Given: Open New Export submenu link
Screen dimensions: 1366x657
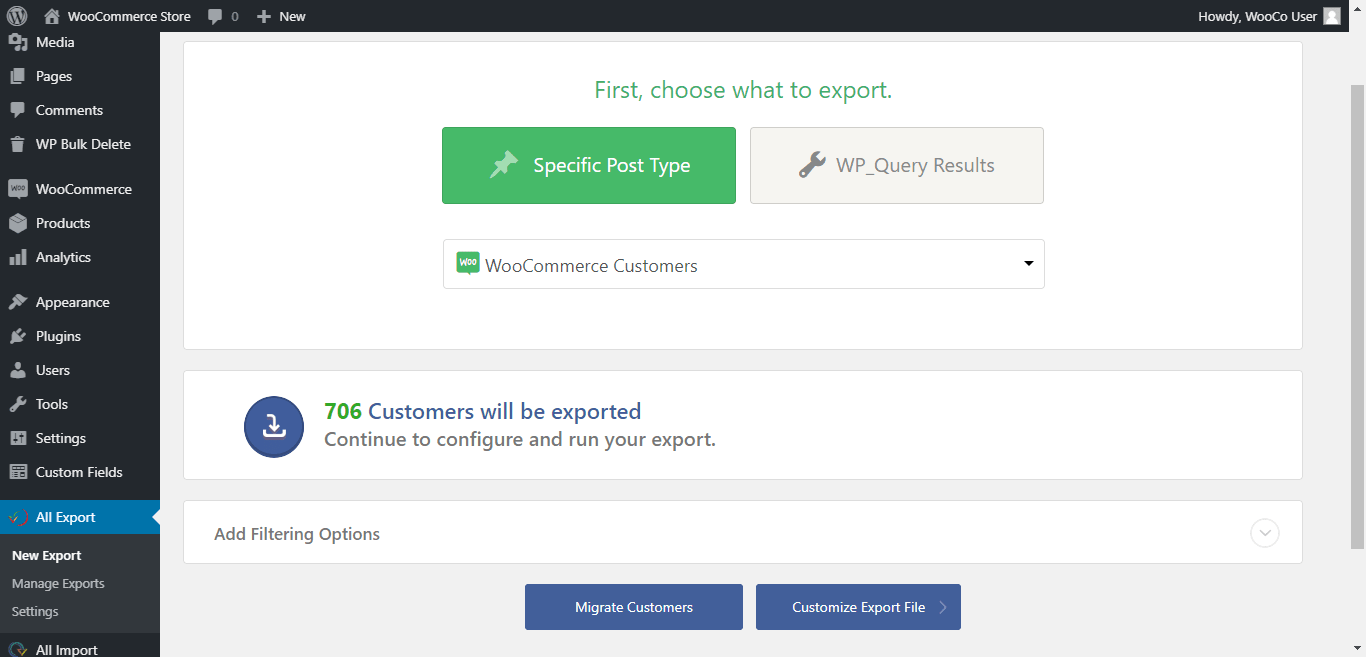Looking at the screenshot, I should 47,555.
